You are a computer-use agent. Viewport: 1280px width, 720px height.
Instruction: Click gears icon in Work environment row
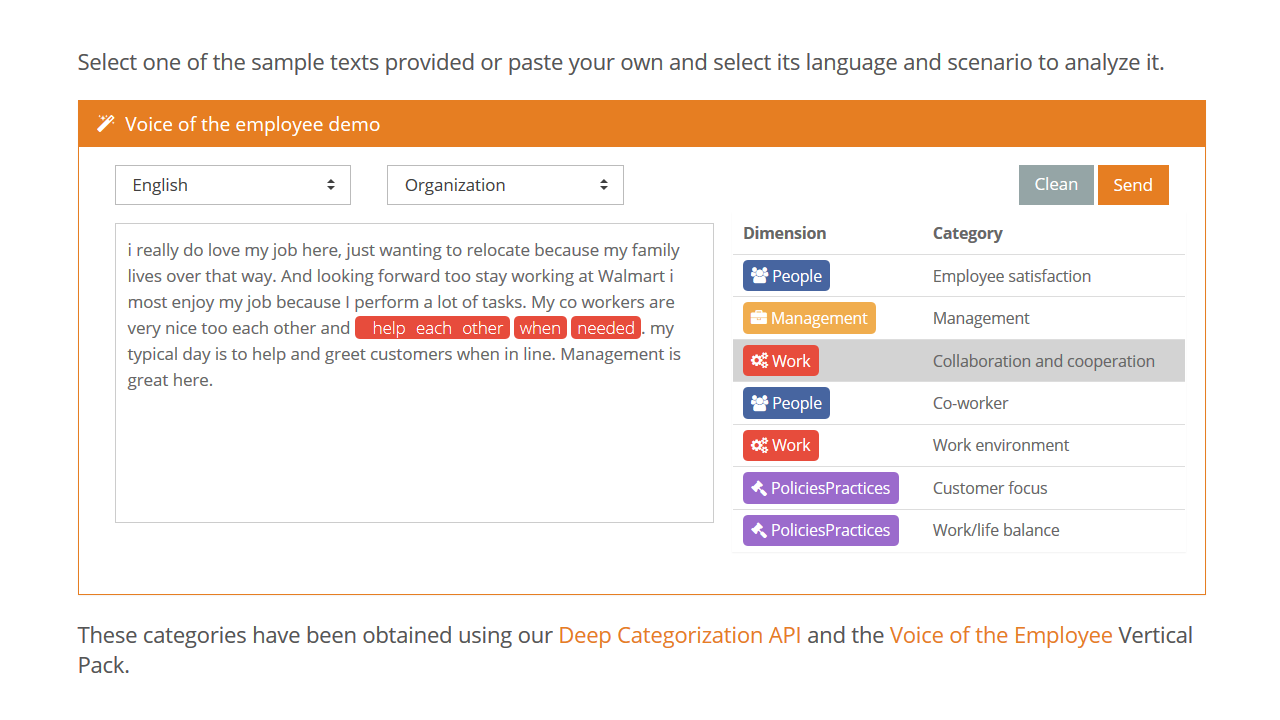pyautogui.click(x=759, y=445)
